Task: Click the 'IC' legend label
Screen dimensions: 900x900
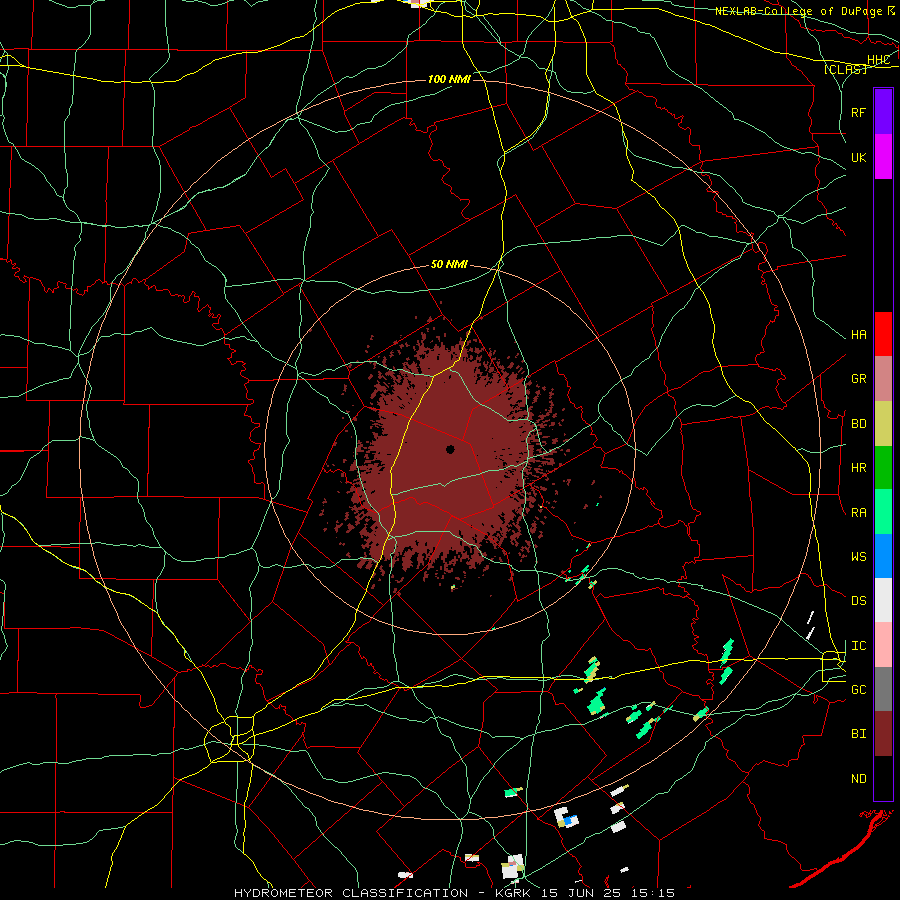Action: click(859, 646)
